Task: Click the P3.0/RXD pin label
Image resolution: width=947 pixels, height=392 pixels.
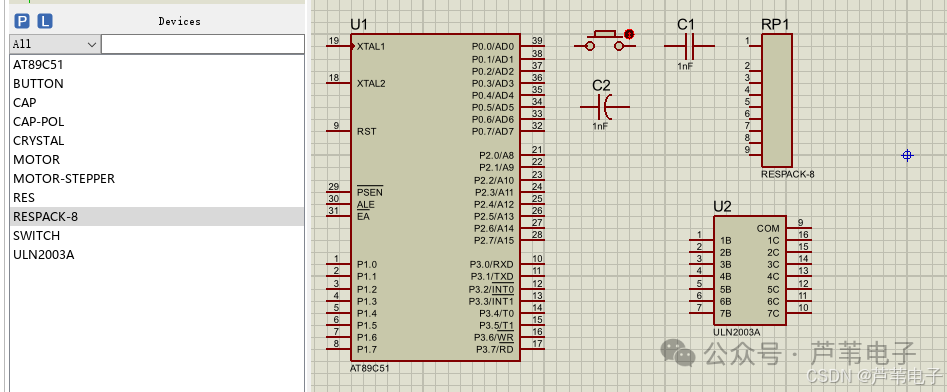Action: coord(492,264)
